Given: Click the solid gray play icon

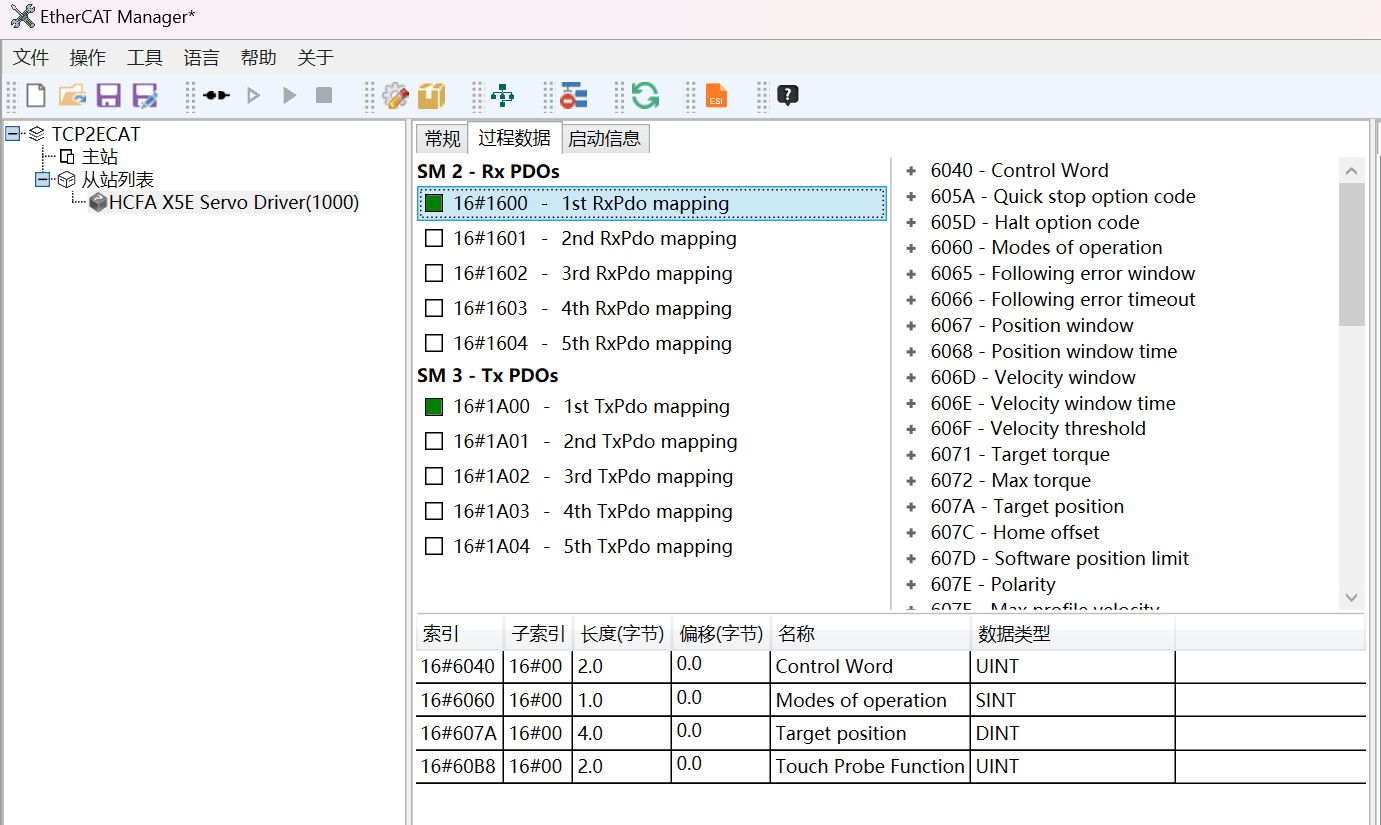Looking at the screenshot, I should click(x=289, y=96).
